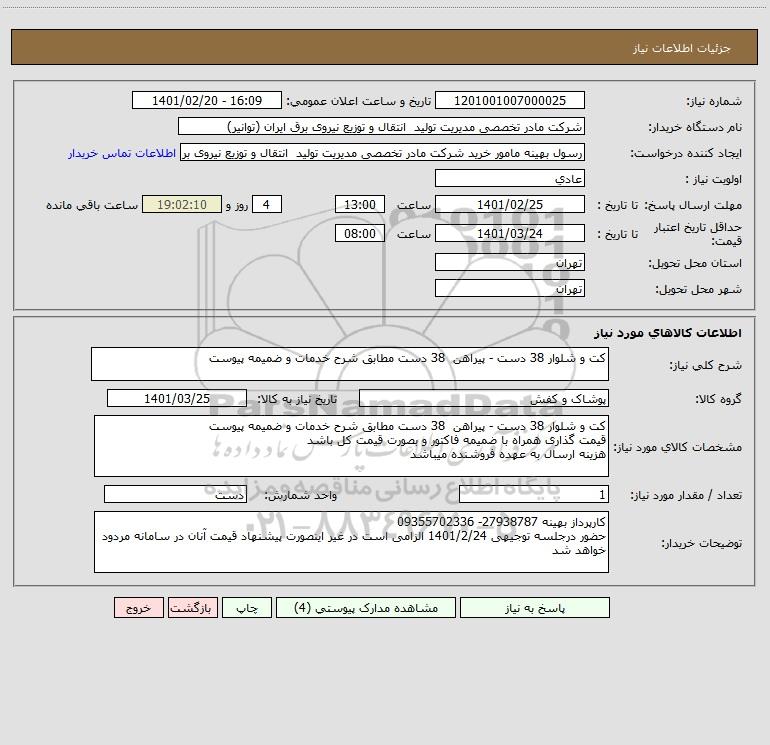
Task: Click the توضیحات خریدار text area
Action: tap(351, 542)
